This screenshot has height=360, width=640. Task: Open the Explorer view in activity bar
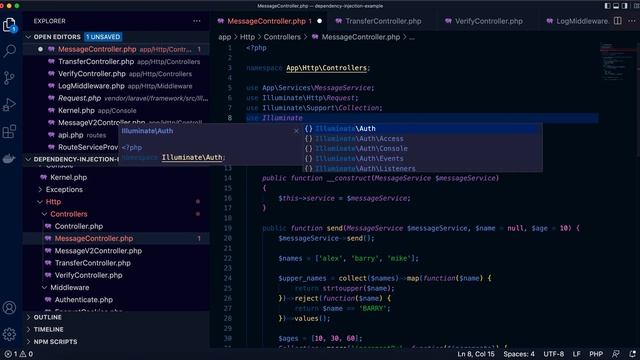point(9,25)
